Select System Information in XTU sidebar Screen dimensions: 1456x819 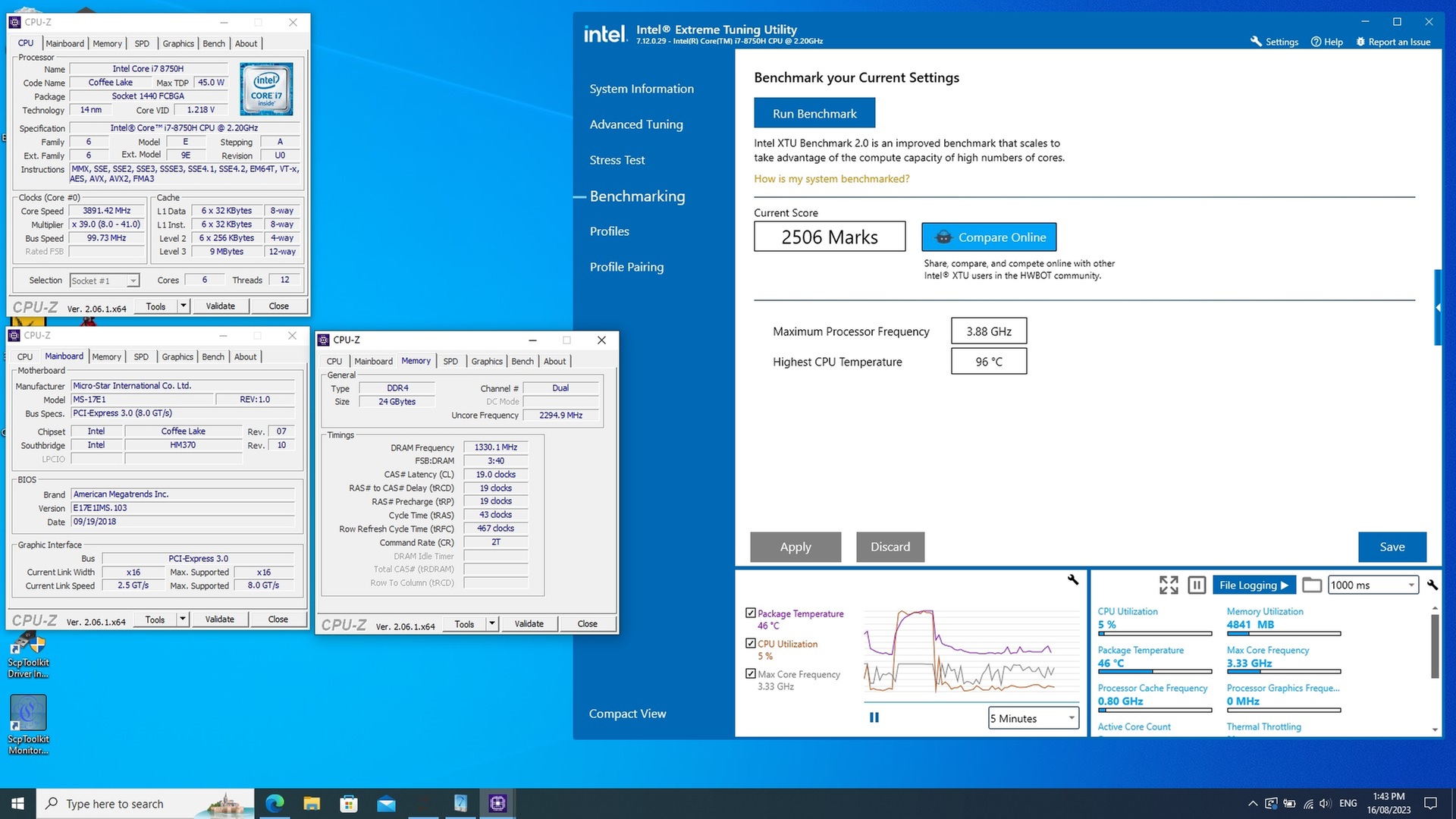coord(642,89)
